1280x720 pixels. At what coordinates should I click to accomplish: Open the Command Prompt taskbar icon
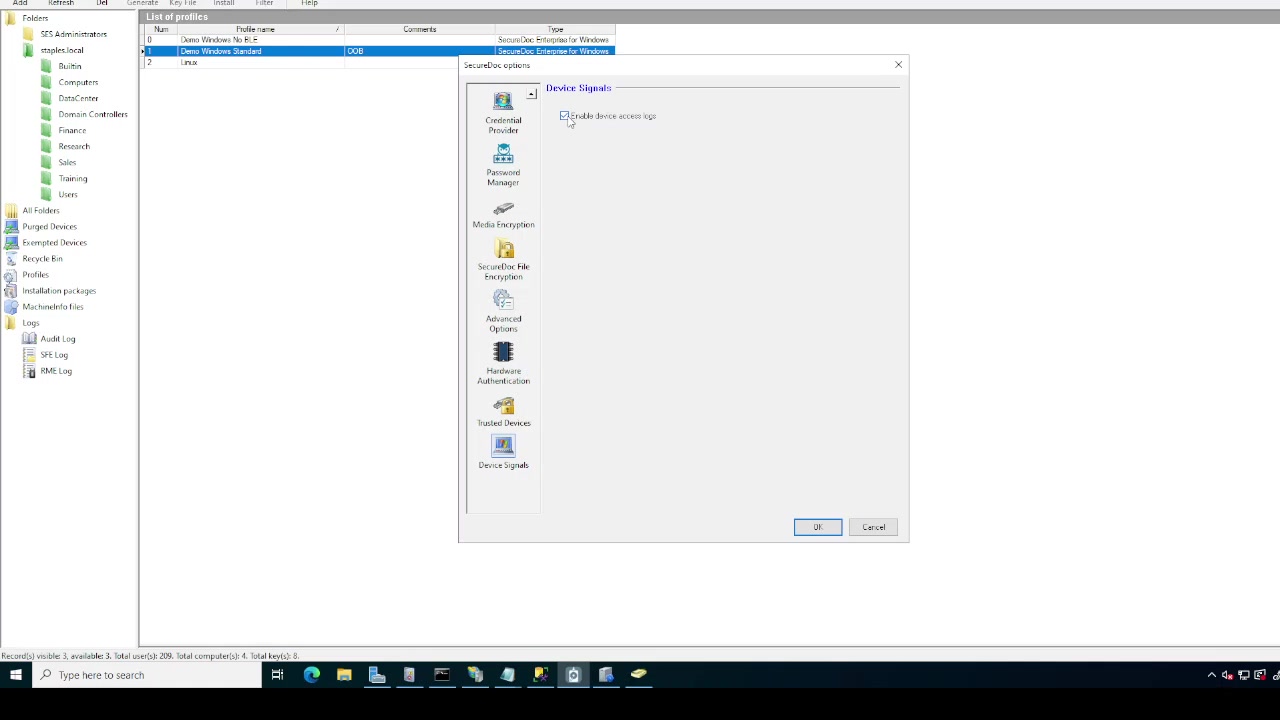tap(442, 675)
